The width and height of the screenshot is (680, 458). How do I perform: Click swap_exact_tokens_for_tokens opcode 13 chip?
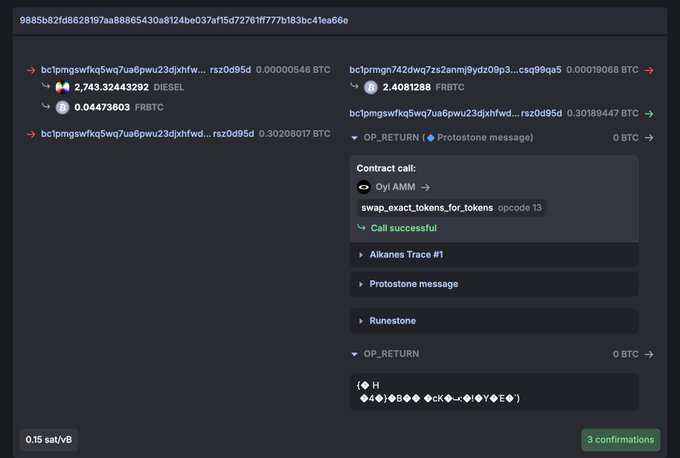tap(451, 208)
